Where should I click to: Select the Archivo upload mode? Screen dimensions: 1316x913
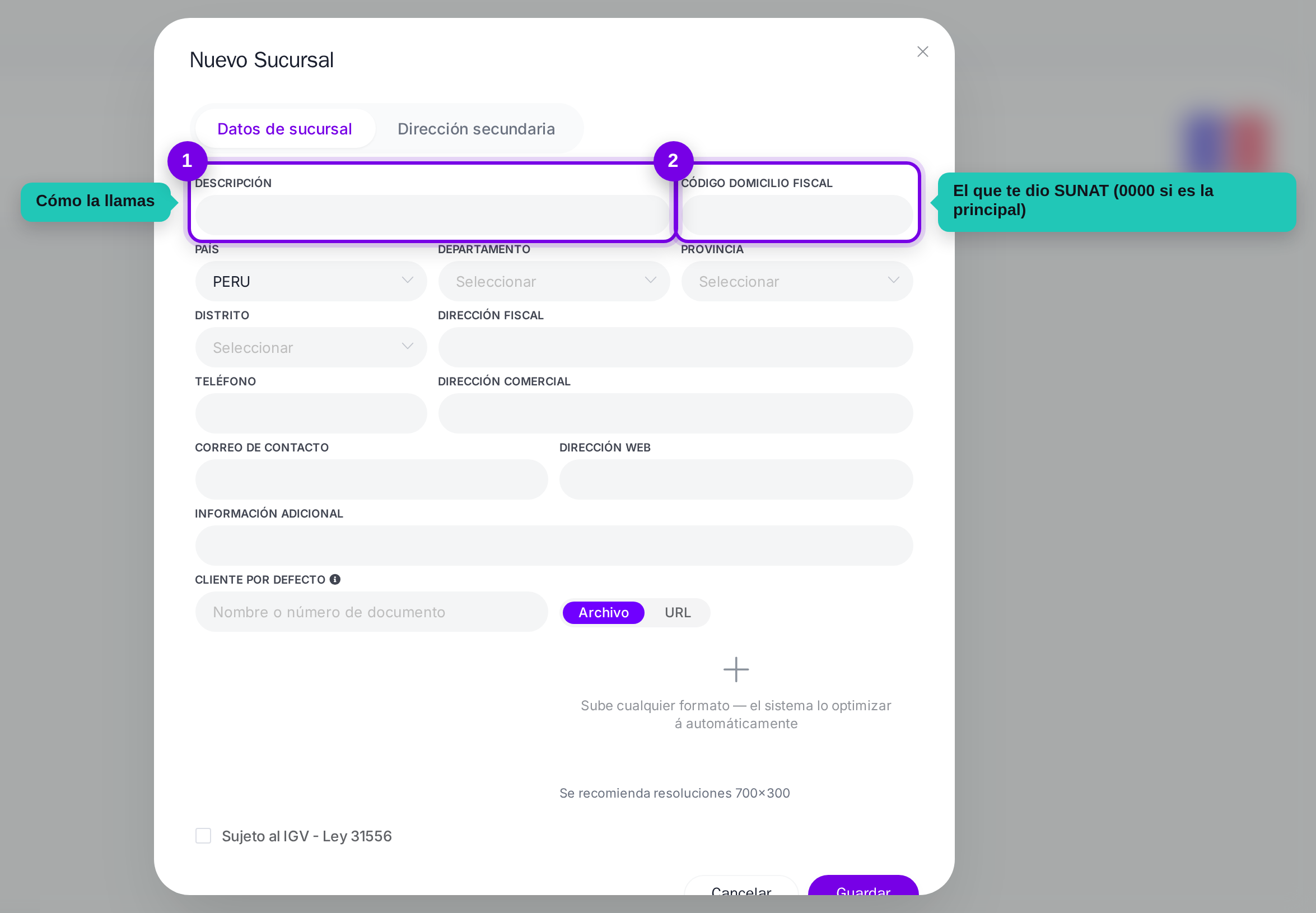[603, 613]
